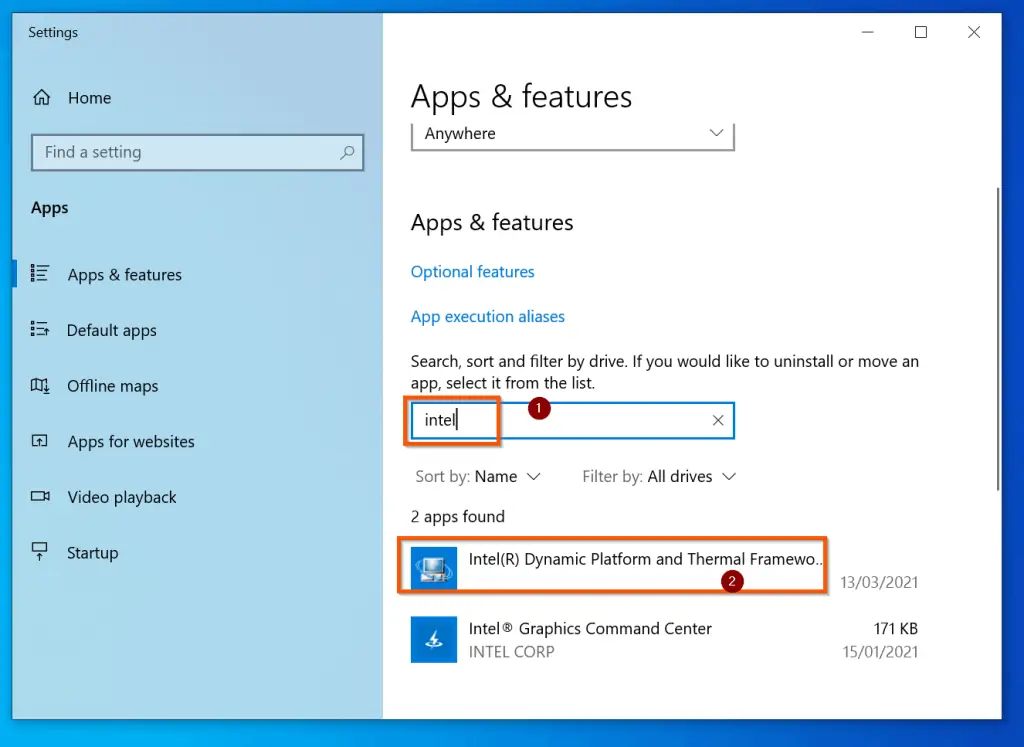This screenshot has height=747, width=1024.
Task: Click the Intel Dynamic Platform app icon
Action: (x=434, y=568)
